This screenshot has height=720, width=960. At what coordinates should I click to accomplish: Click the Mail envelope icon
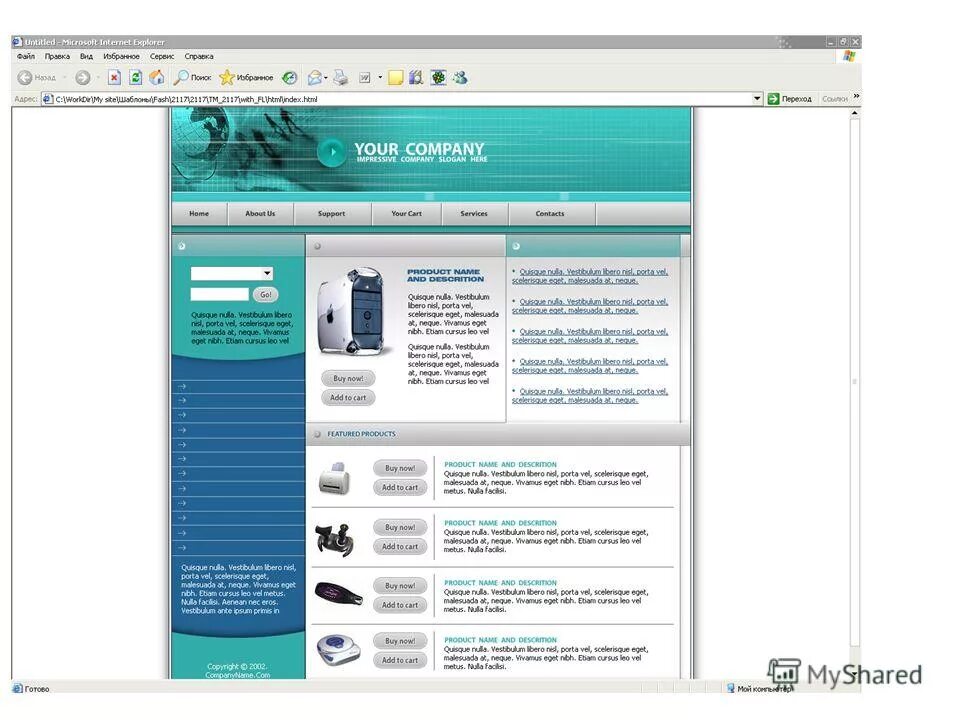(314, 78)
